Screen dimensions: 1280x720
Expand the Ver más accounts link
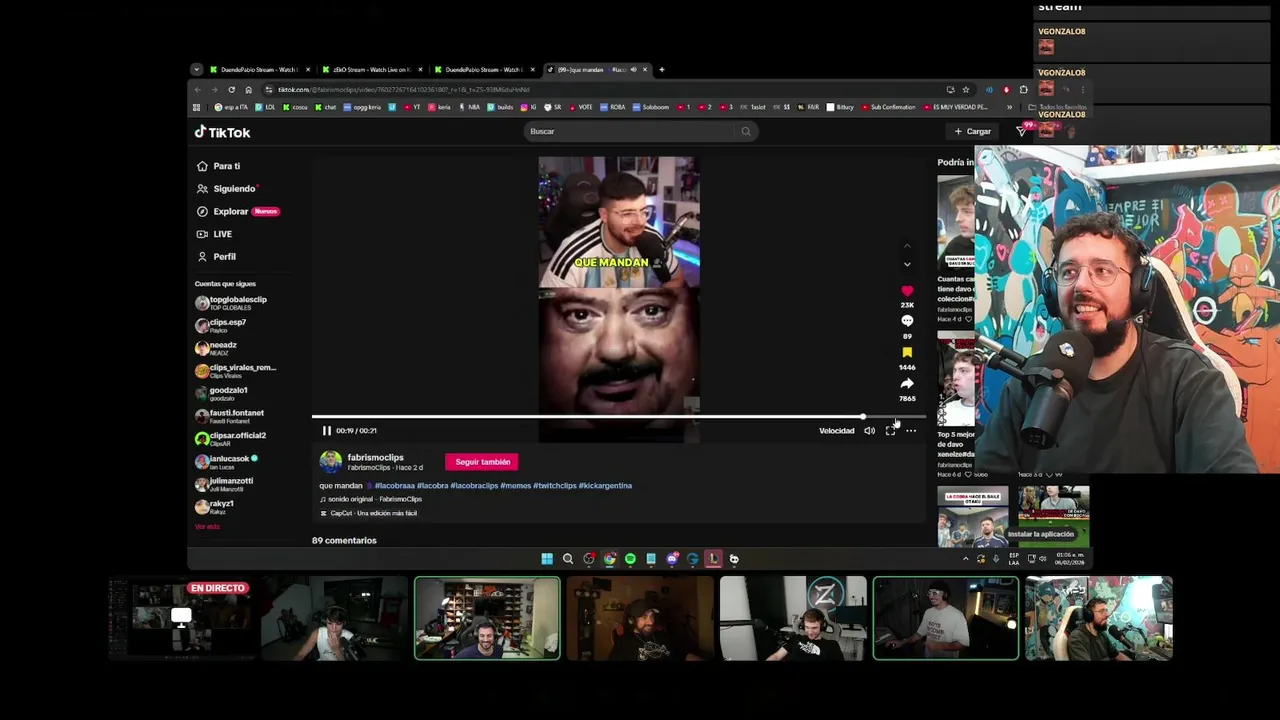[x=207, y=527]
